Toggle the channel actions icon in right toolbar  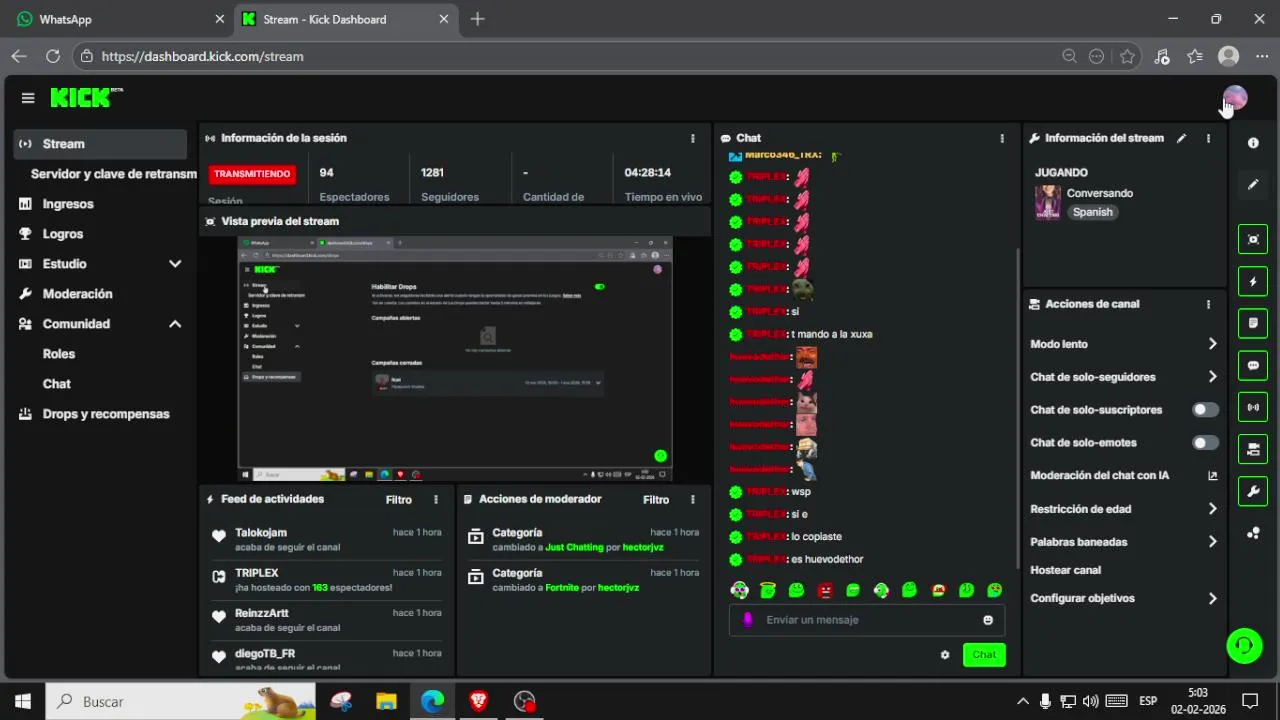[1253, 450]
